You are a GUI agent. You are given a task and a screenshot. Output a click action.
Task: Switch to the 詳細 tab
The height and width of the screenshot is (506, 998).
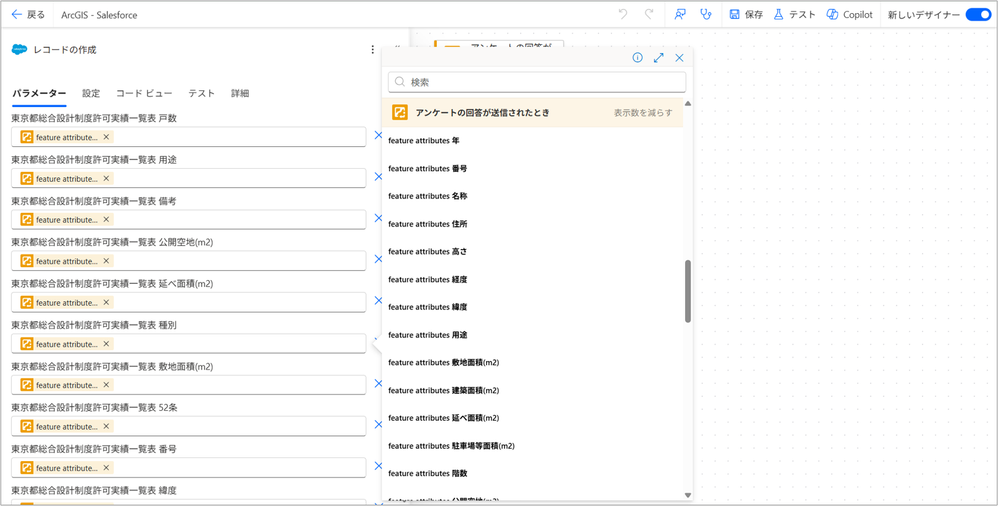[x=240, y=93]
